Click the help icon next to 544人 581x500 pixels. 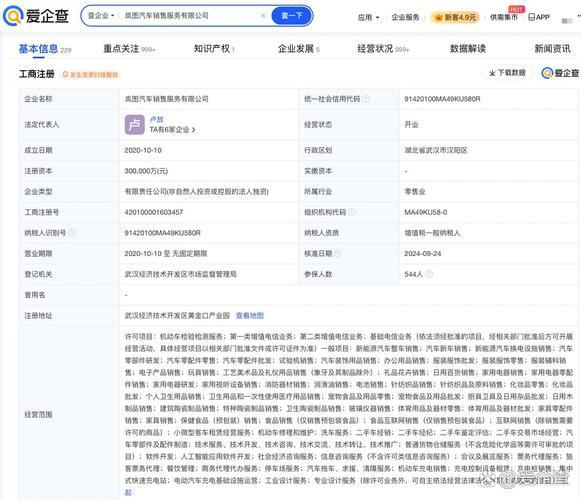[x=429, y=274]
